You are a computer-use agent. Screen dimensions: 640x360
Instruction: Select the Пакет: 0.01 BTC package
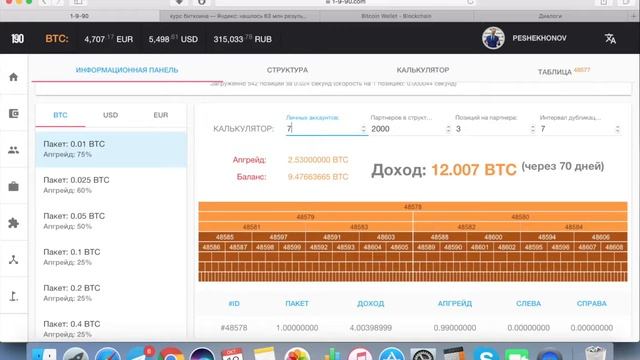111,149
